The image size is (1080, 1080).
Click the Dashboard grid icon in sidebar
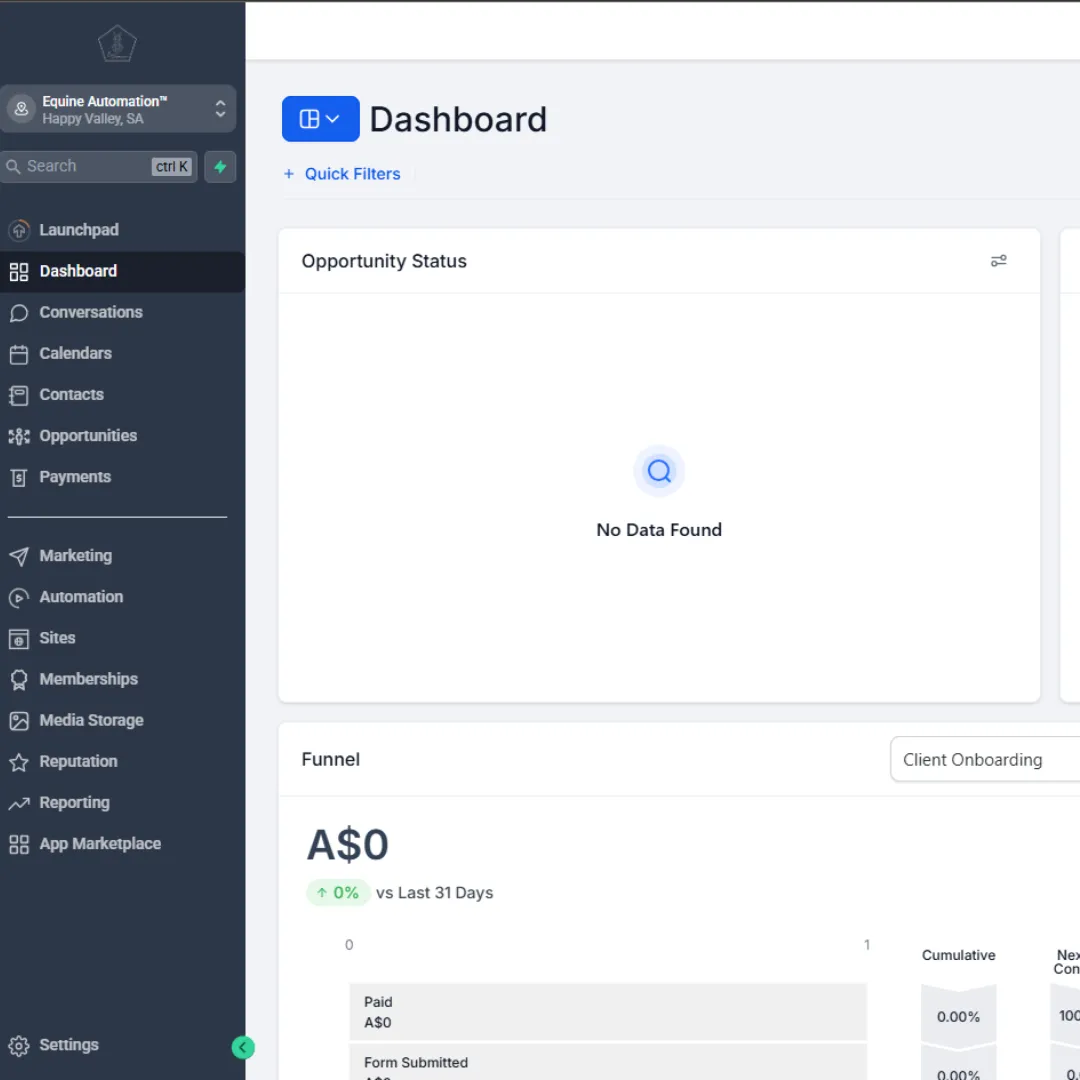(19, 272)
